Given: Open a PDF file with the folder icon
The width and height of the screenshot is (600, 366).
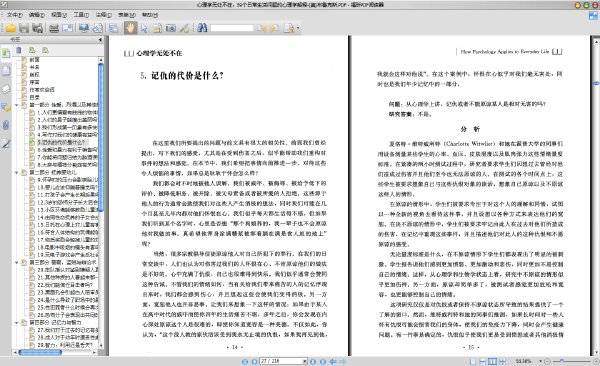Looking at the screenshot, I should coord(10,28).
